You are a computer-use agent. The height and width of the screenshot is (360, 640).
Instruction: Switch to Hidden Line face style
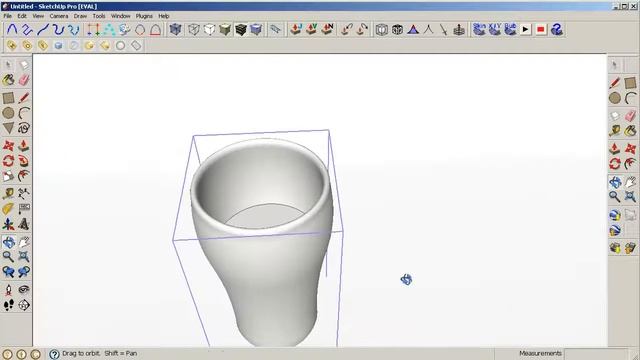pyautogui.click(x=209, y=29)
